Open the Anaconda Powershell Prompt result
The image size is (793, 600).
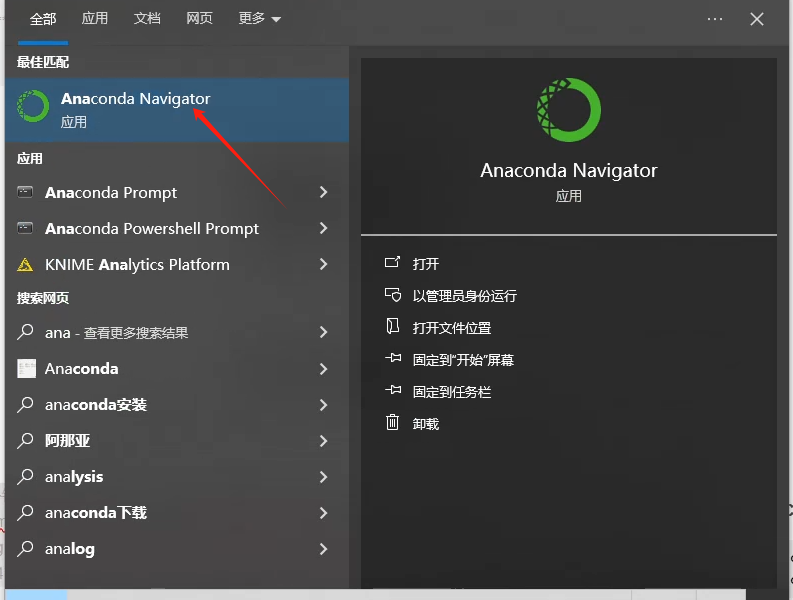pyautogui.click(x=177, y=228)
